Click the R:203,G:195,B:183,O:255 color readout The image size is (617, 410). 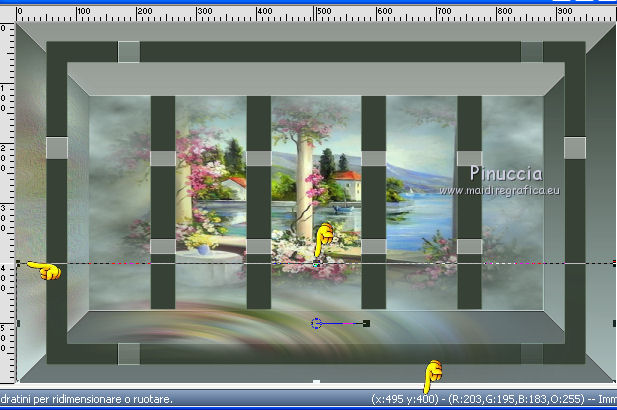[516, 399]
